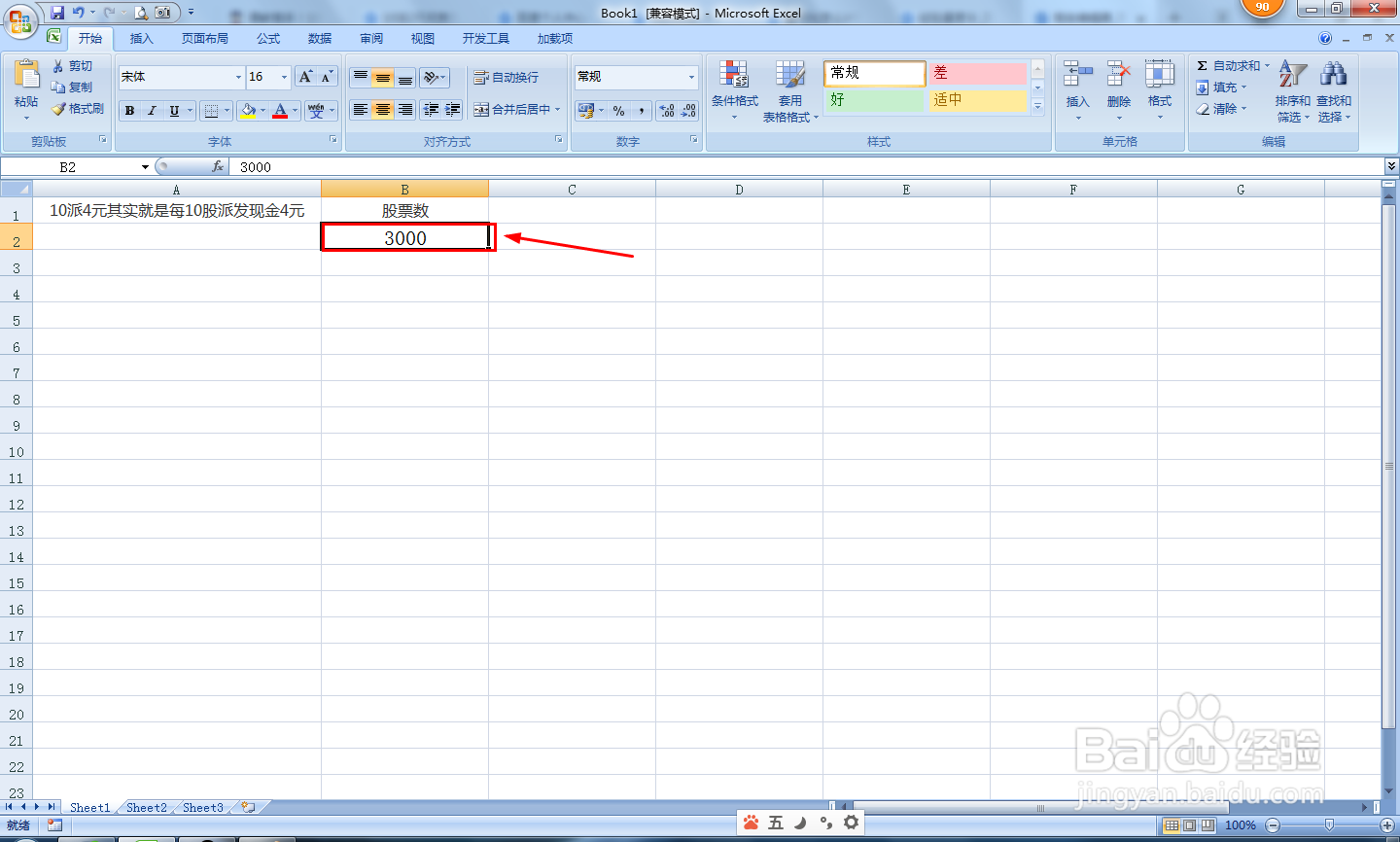Viewport: 1400px width, 842px height.
Task: Click formula bar showing 3000
Action: click(807, 167)
